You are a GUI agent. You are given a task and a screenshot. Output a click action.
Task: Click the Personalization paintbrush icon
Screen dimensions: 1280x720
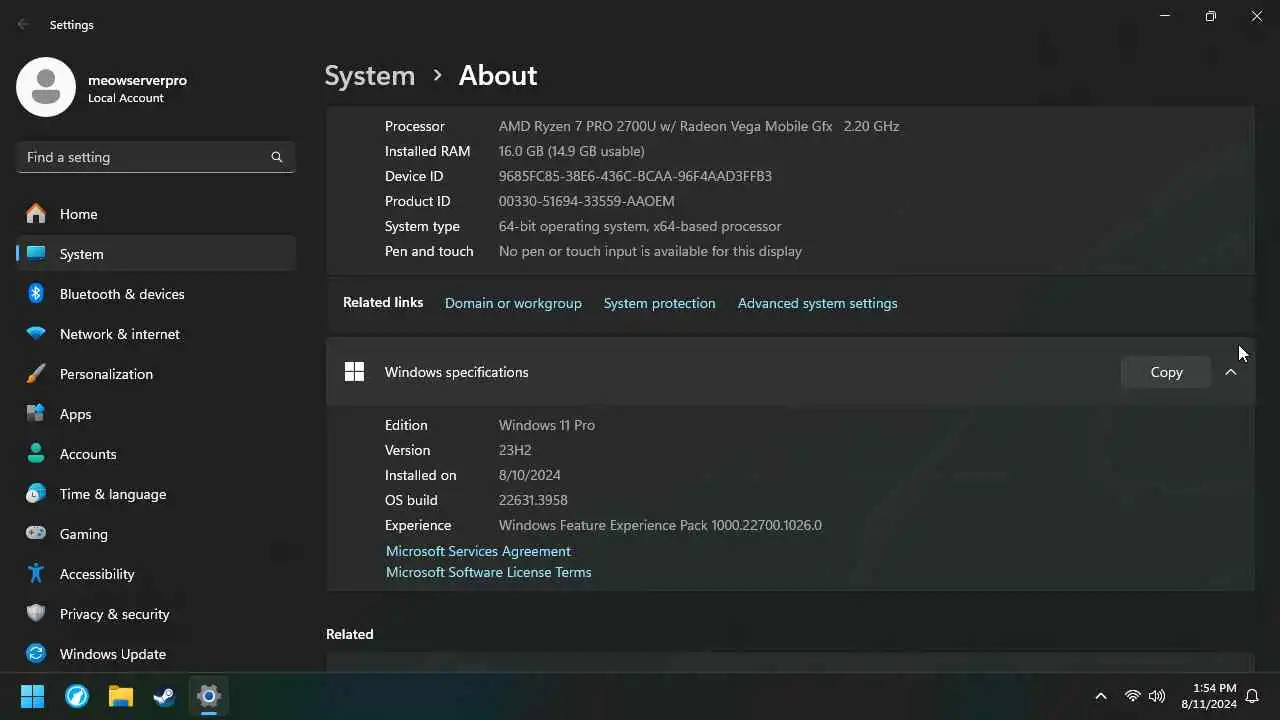(36, 374)
